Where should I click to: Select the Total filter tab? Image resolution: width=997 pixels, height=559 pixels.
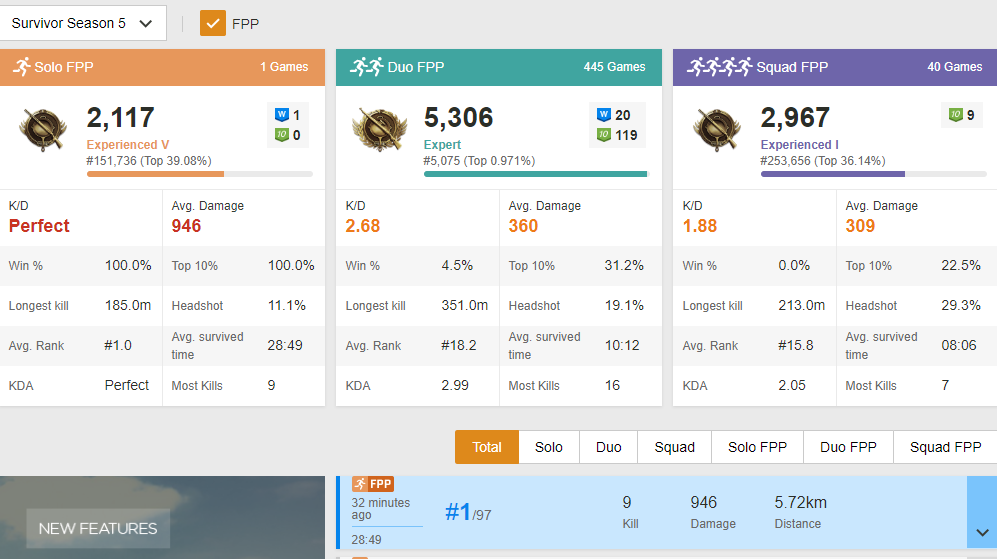[x=487, y=447]
